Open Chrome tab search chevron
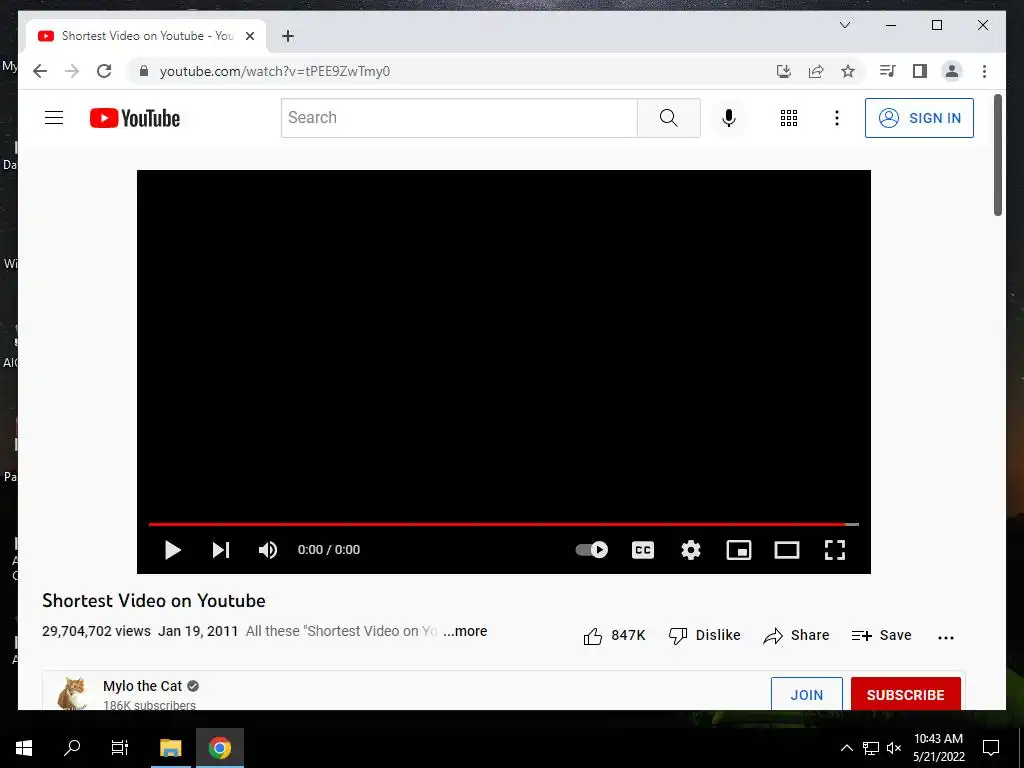Viewport: 1024px width, 768px height. tap(844, 25)
